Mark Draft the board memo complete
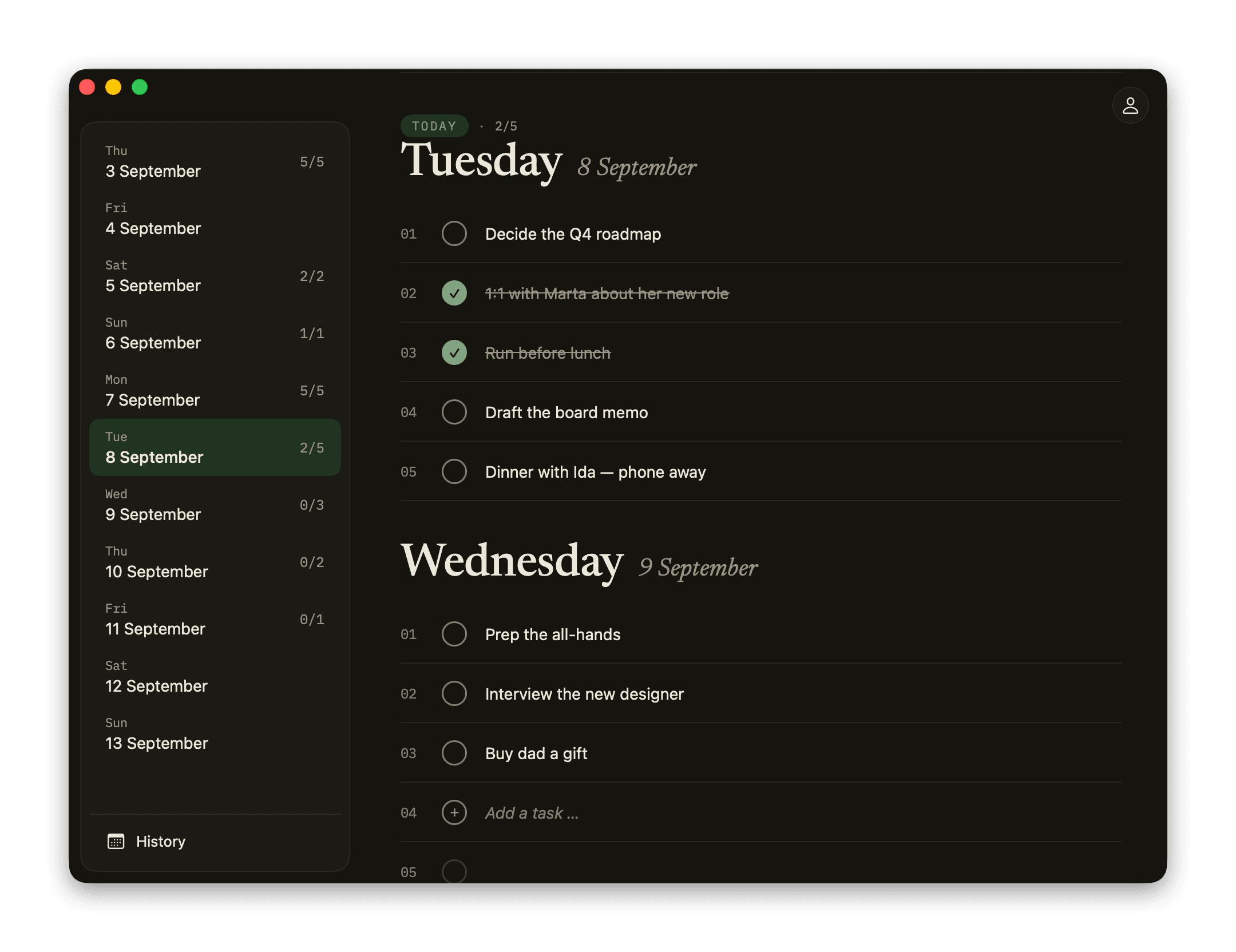This screenshot has height=952, width=1236. [x=454, y=412]
